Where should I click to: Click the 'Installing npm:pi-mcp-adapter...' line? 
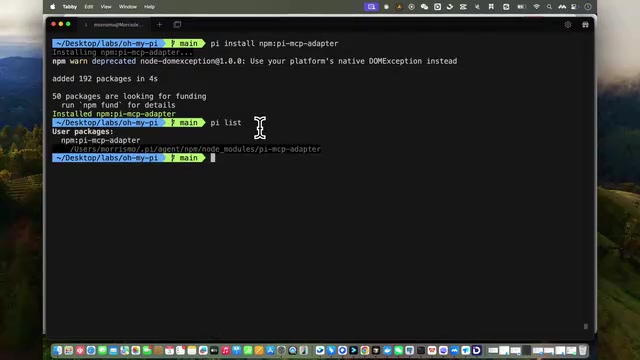click(122, 52)
